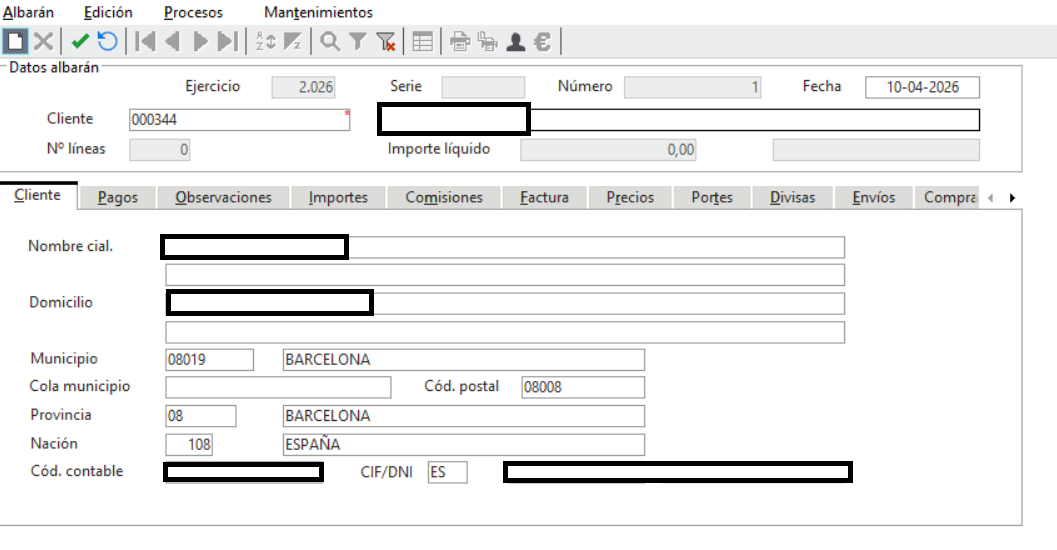Open the Albarán menu
This screenshot has height=550, width=1057.
tap(29, 12)
